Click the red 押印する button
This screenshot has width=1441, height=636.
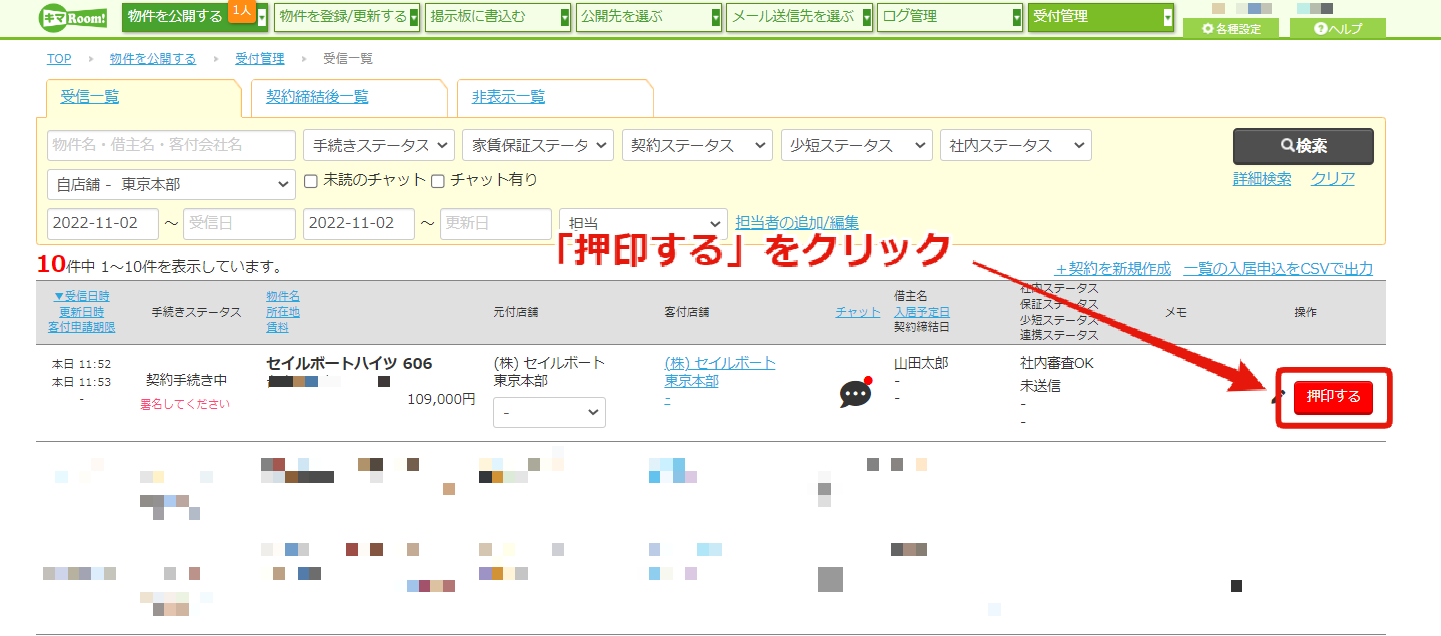click(x=1333, y=397)
